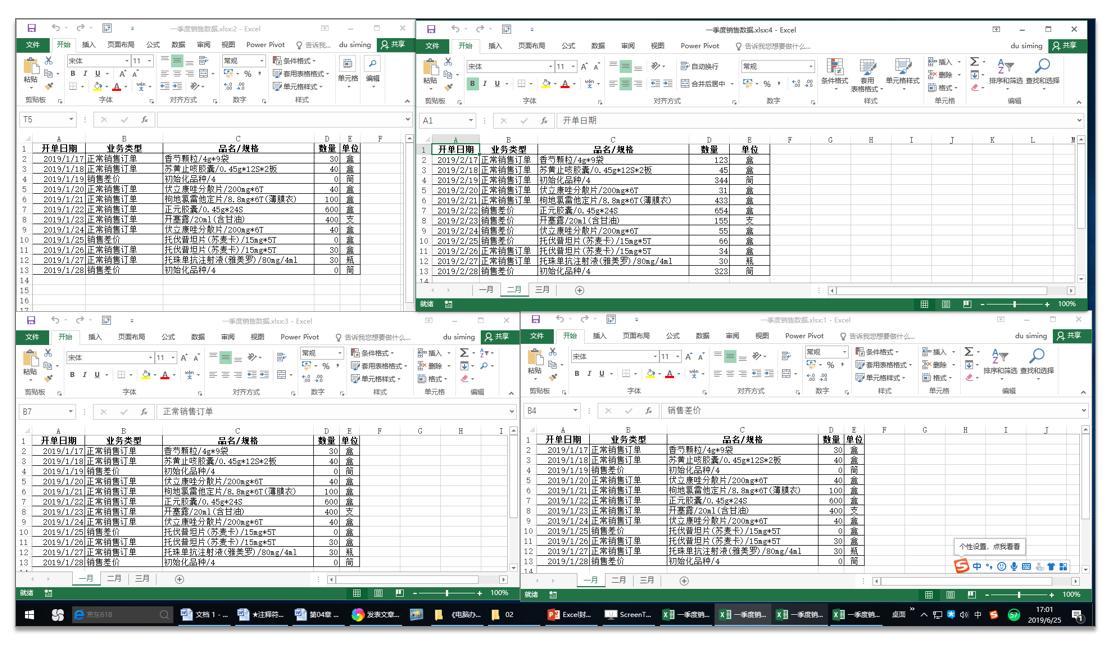Click 自动换行 wrap text in xlsx:4
This screenshot has width=1110, height=645.
tap(699, 67)
